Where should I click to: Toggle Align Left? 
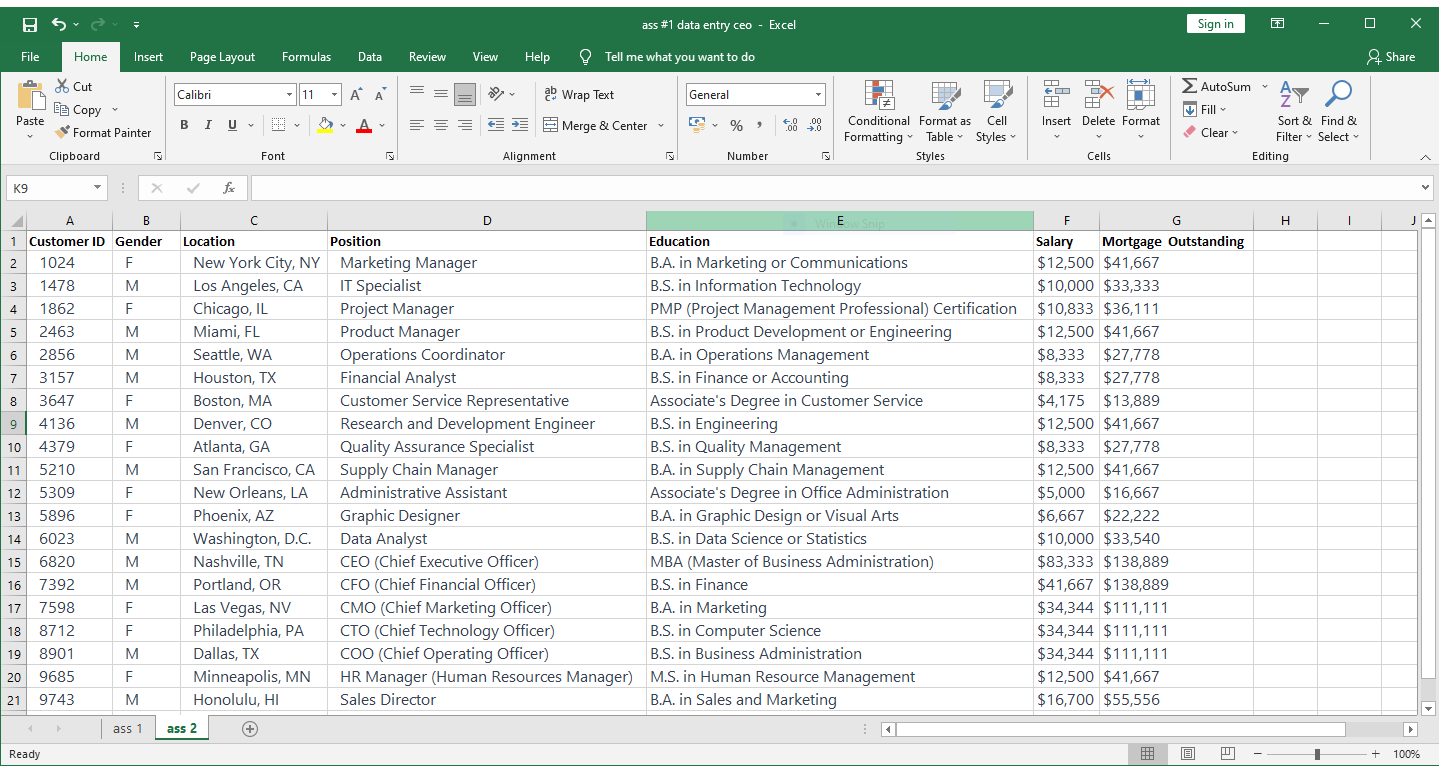tap(417, 125)
